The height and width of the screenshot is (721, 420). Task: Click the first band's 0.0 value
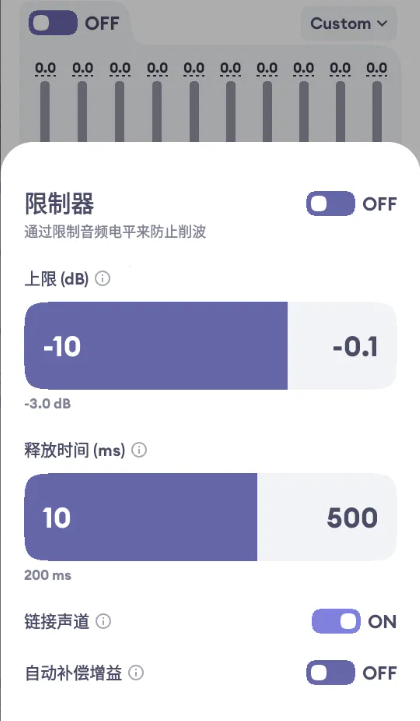46,69
